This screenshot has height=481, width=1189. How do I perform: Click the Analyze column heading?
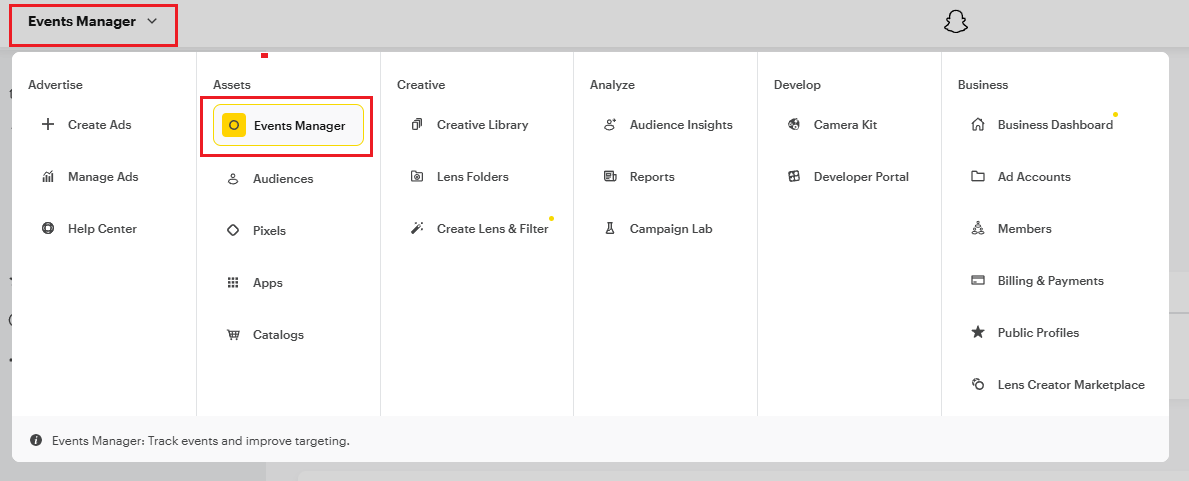tap(612, 85)
